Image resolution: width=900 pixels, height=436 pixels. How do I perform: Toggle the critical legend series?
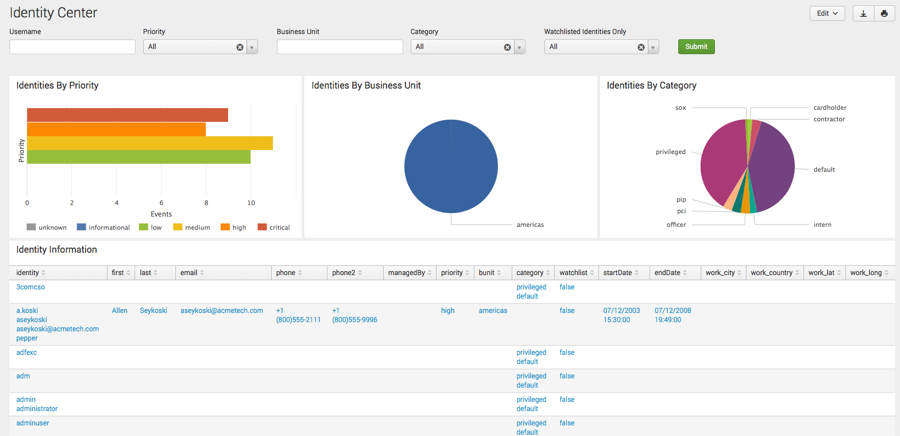274,228
